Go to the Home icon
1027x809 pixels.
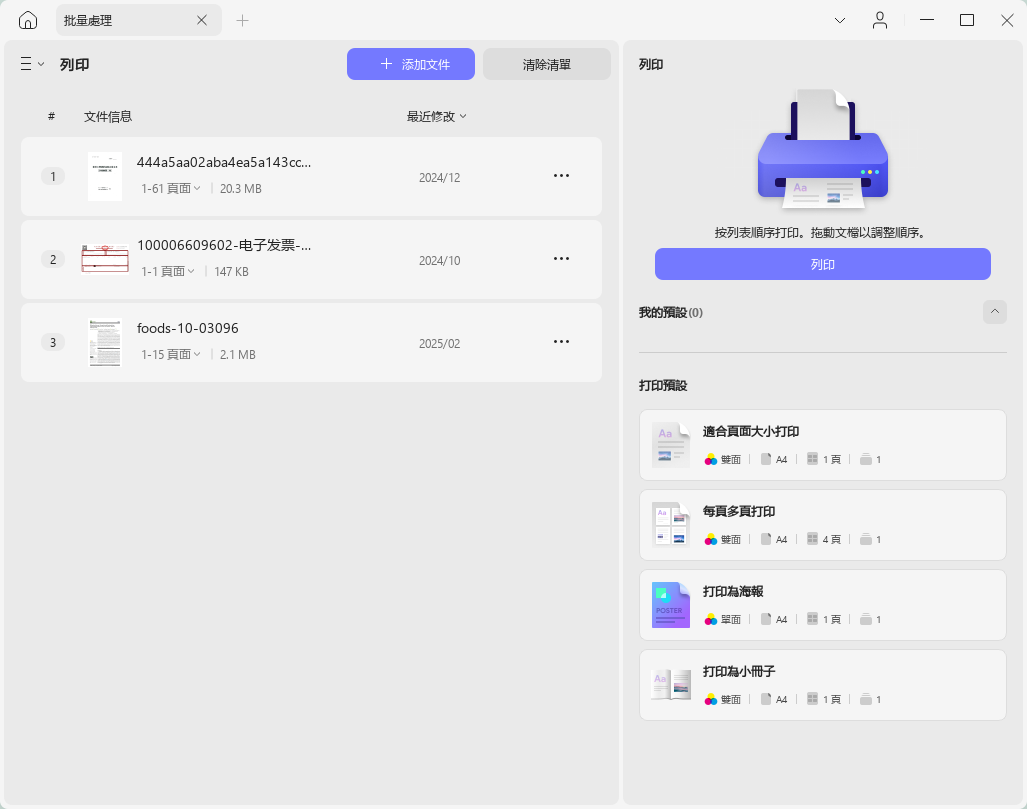pyautogui.click(x=28, y=20)
